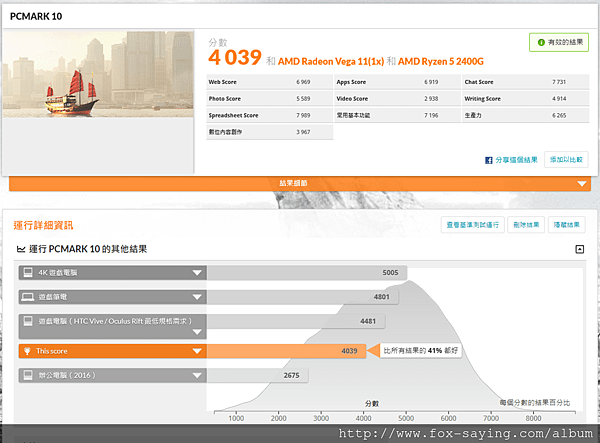The image size is (600, 443).
Task: Click the delete result button
Action: (526, 225)
